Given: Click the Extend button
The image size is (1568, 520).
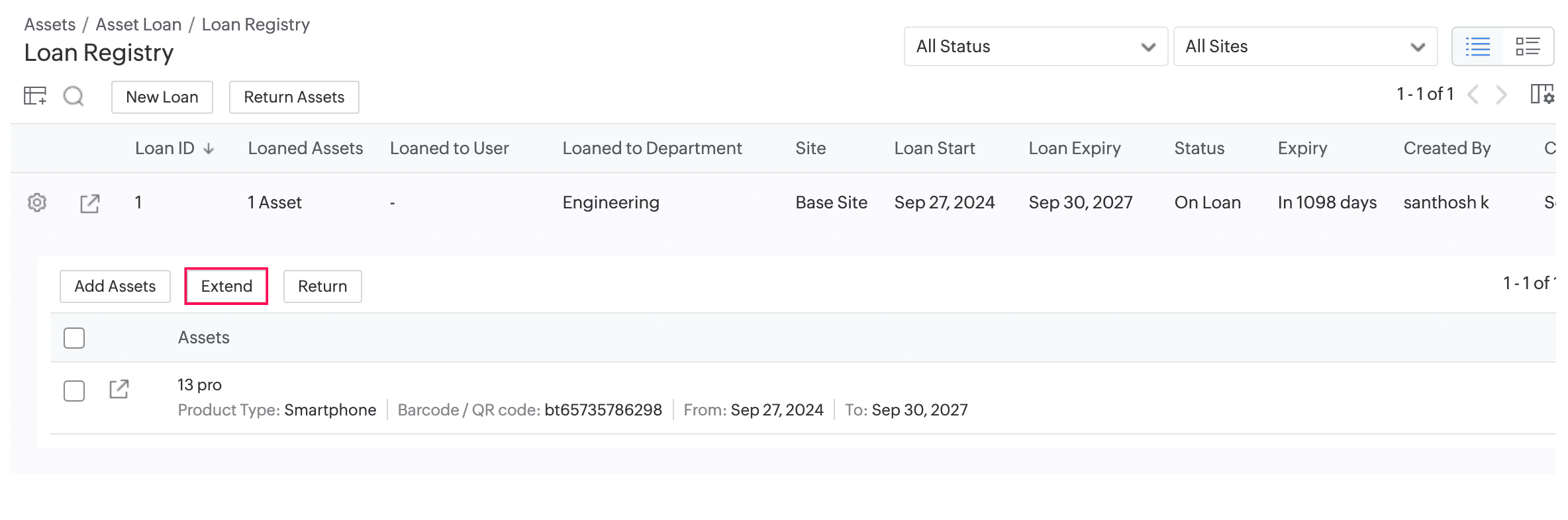Looking at the screenshot, I should point(226,286).
